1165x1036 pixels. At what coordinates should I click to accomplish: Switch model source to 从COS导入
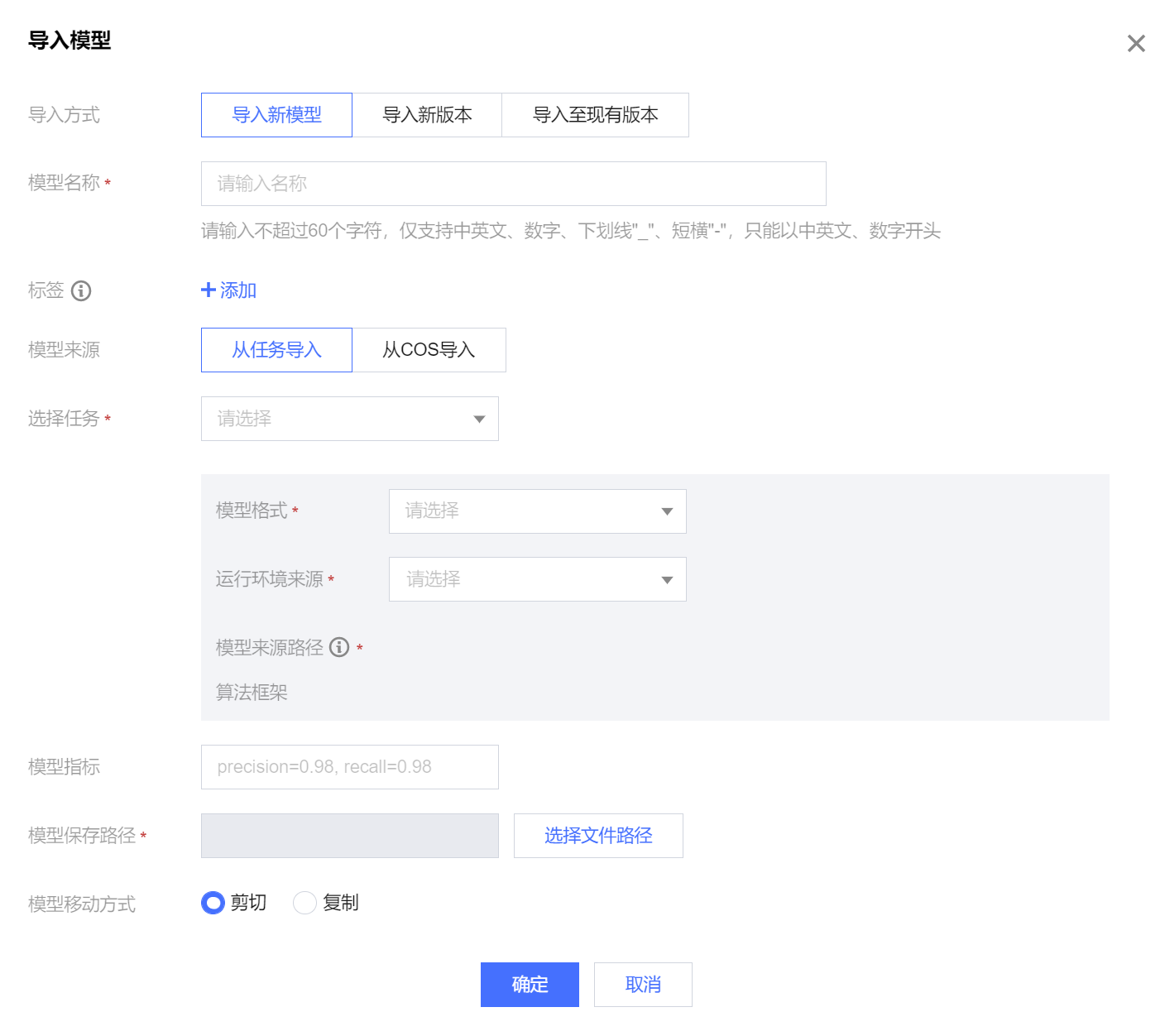coord(429,350)
